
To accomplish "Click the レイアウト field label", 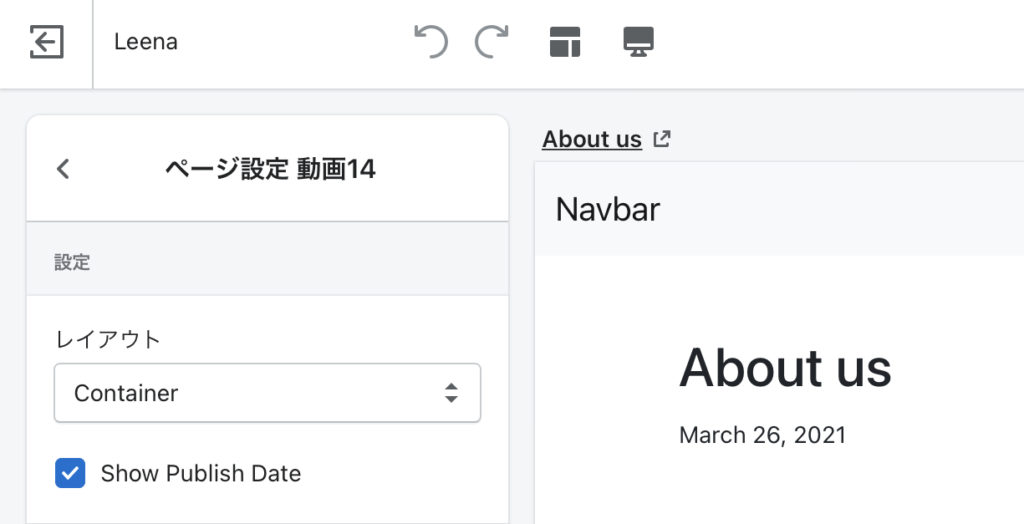I will [107, 339].
